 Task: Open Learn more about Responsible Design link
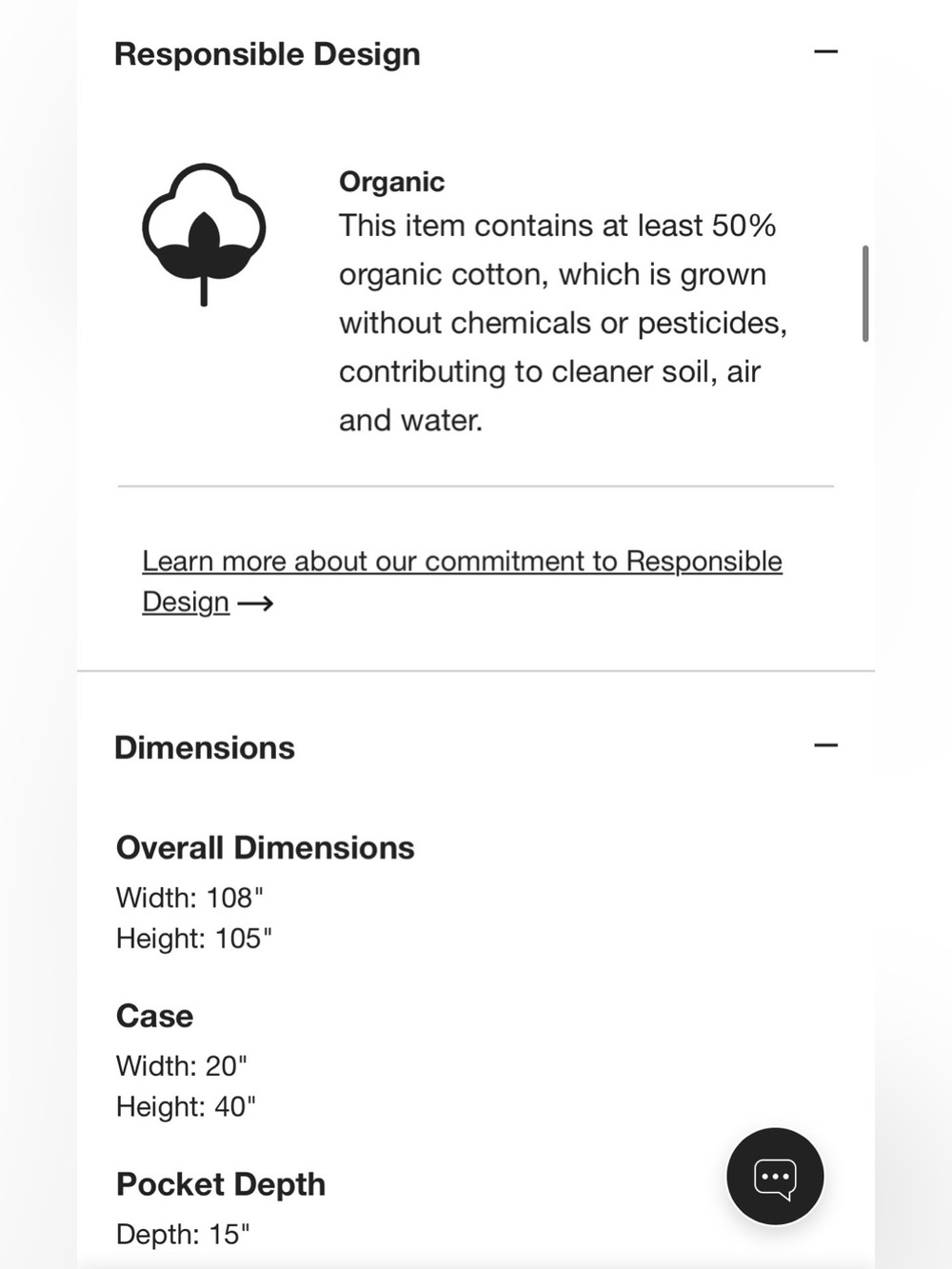pos(462,581)
